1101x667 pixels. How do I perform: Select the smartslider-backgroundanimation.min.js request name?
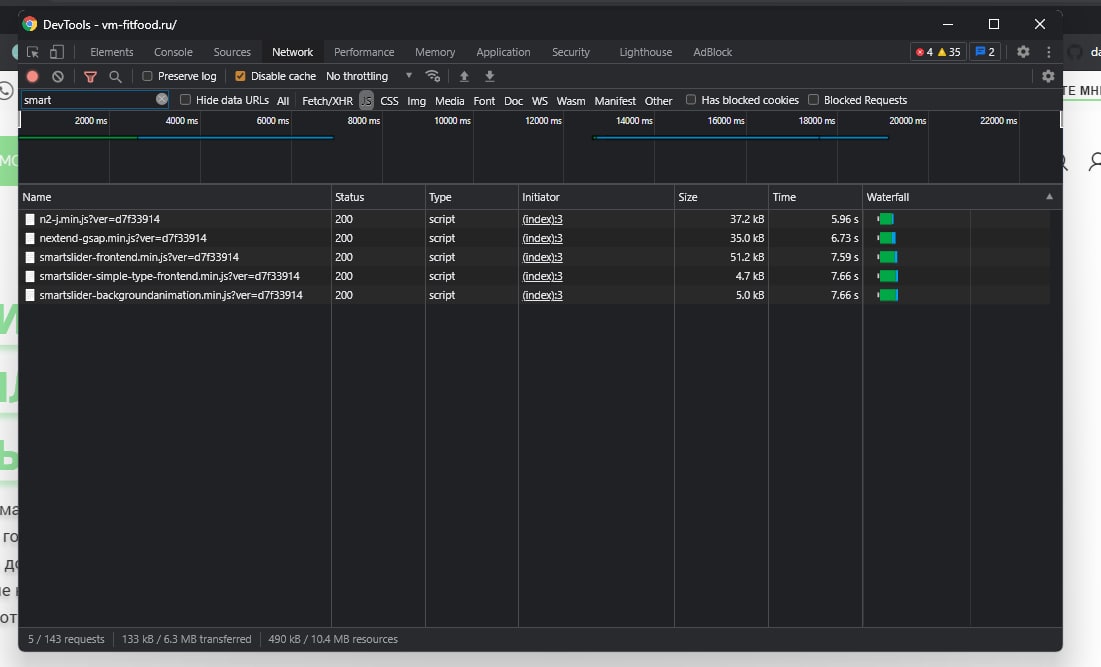(x=171, y=295)
